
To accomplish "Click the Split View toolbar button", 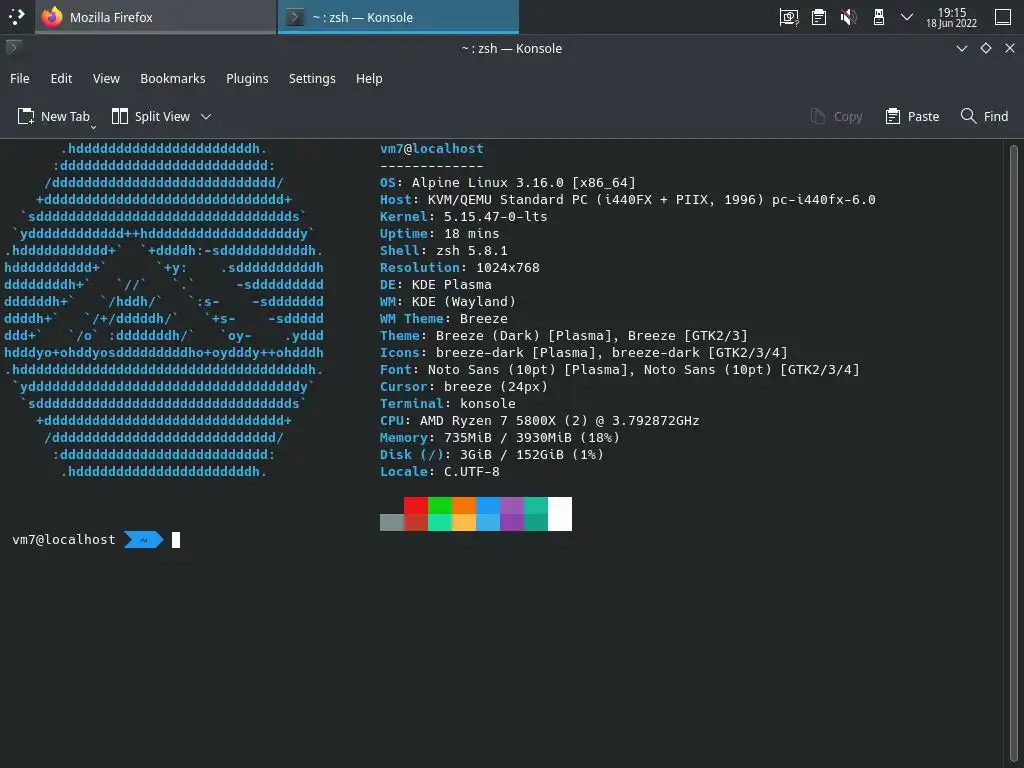I will pyautogui.click(x=151, y=116).
